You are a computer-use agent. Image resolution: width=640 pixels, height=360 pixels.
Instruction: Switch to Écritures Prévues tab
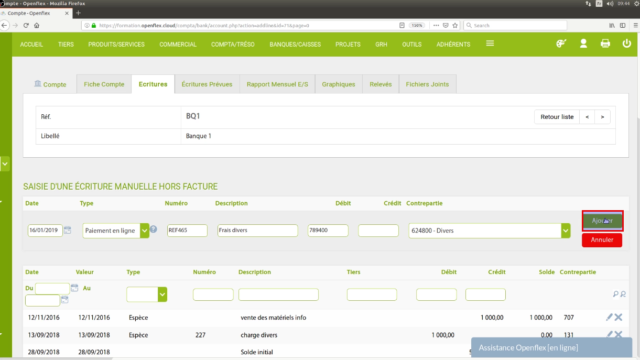point(207,84)
